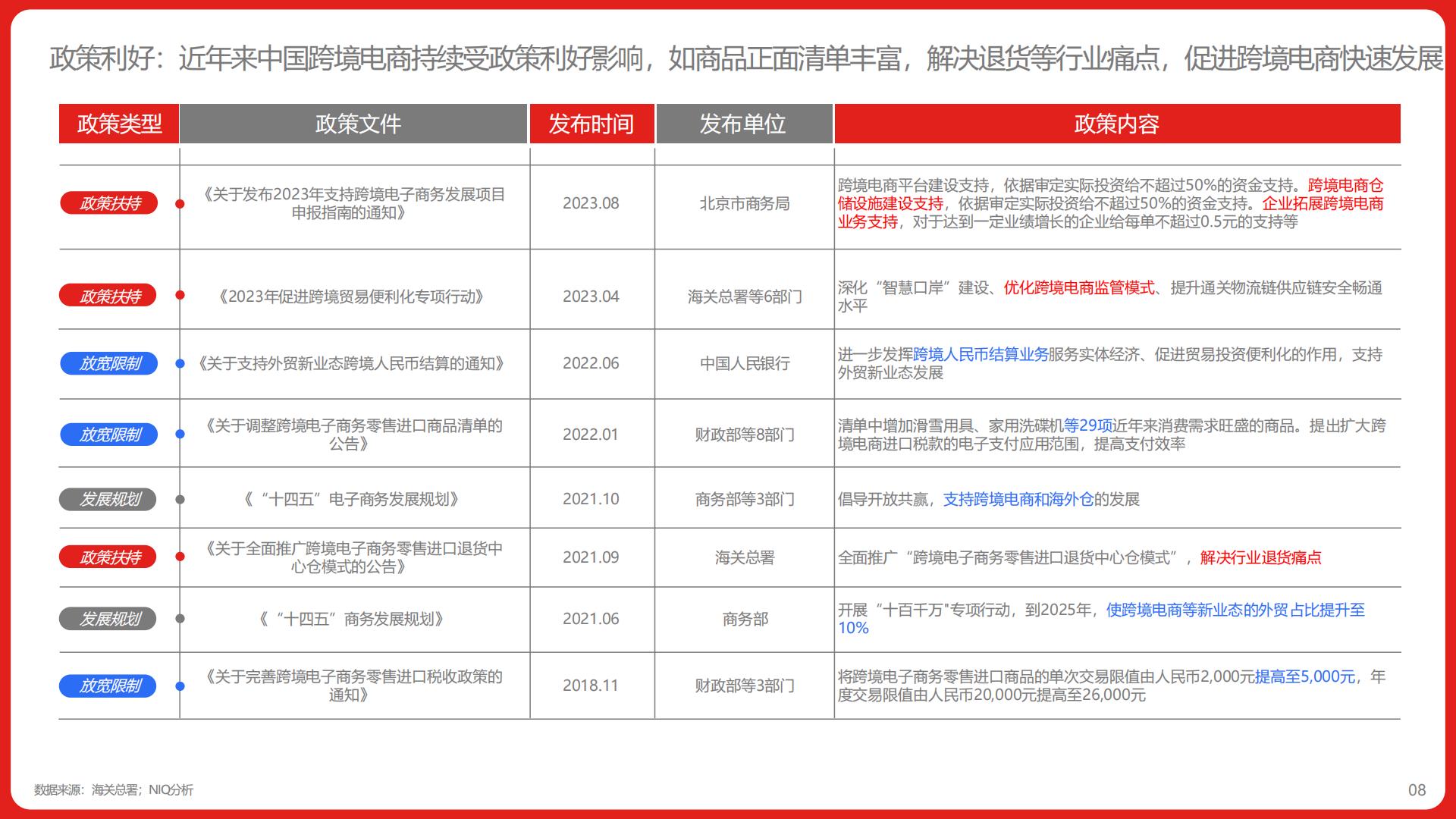Click the page number 08

point(1417,790)
